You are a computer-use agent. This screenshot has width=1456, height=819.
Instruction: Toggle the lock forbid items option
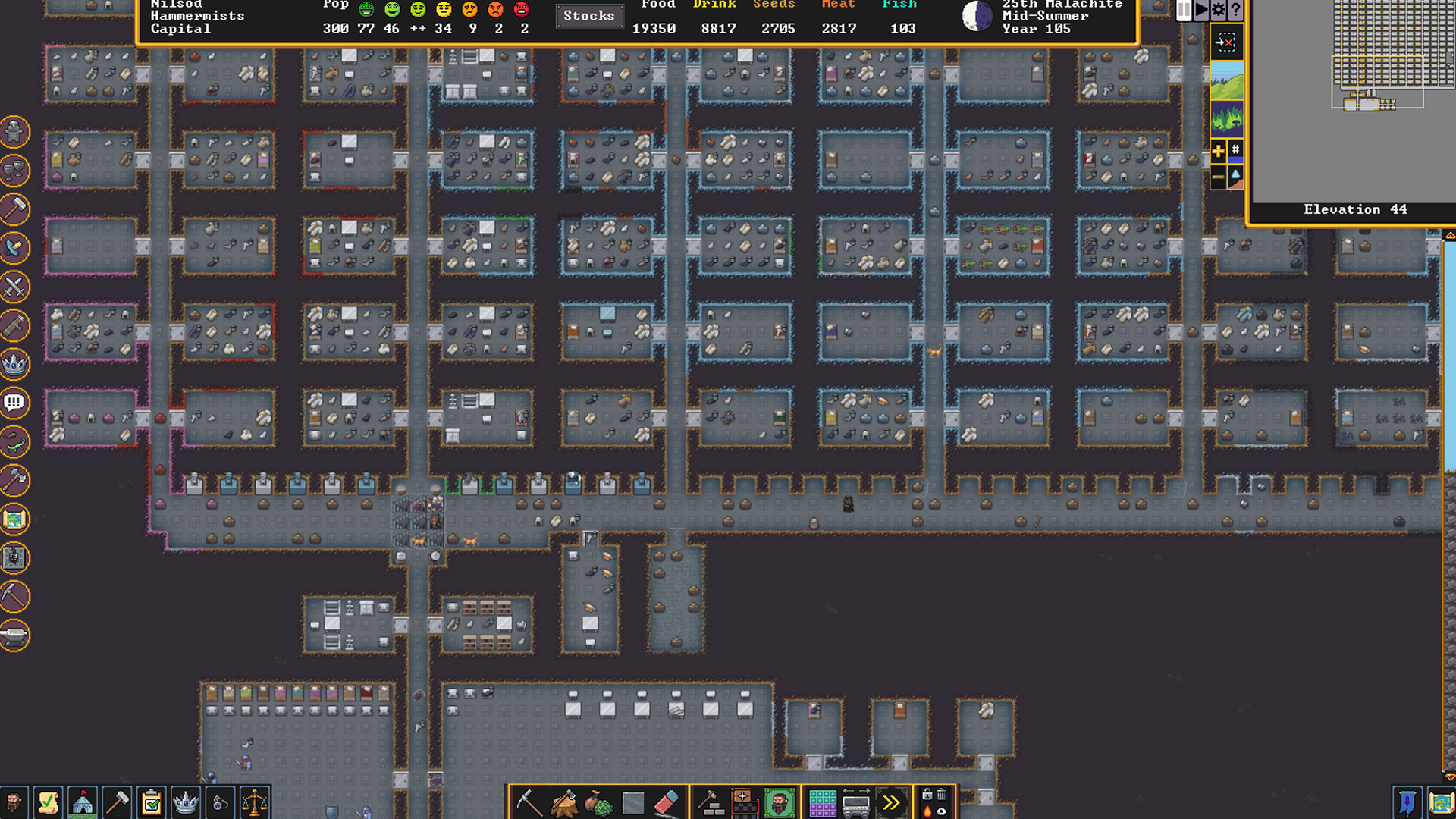[x=927, y=795]
